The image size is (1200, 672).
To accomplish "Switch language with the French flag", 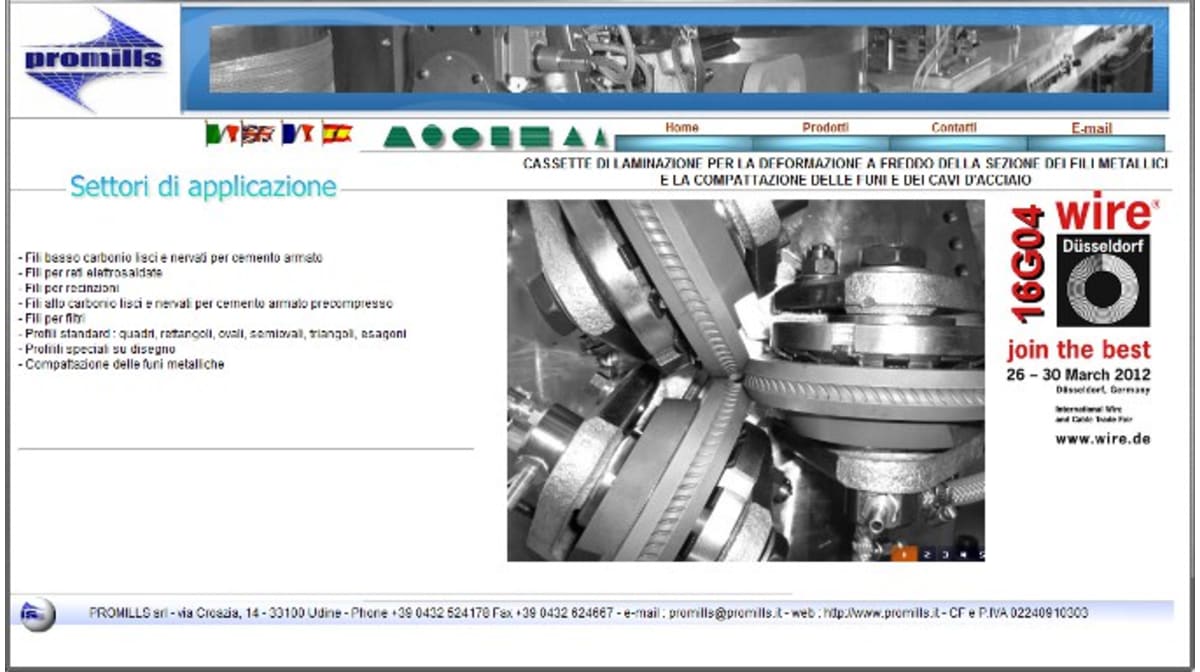I will click(298, 134).
